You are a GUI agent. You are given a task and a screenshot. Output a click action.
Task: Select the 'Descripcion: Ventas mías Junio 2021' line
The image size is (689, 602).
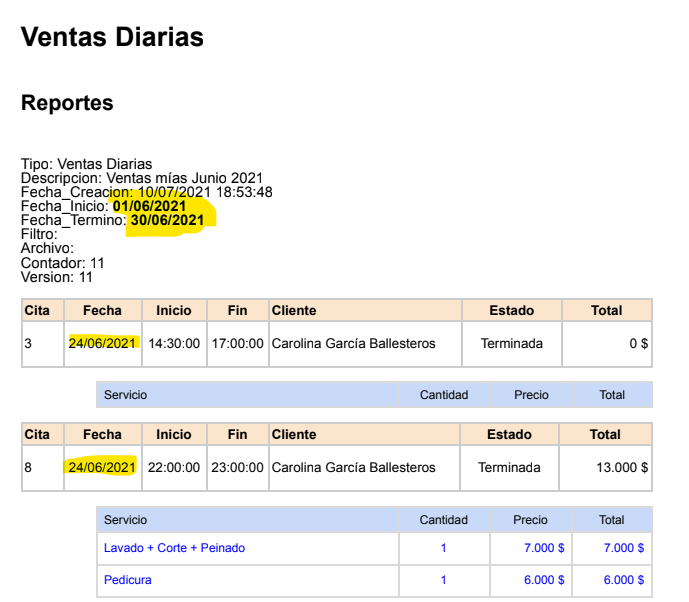[142, 178]
